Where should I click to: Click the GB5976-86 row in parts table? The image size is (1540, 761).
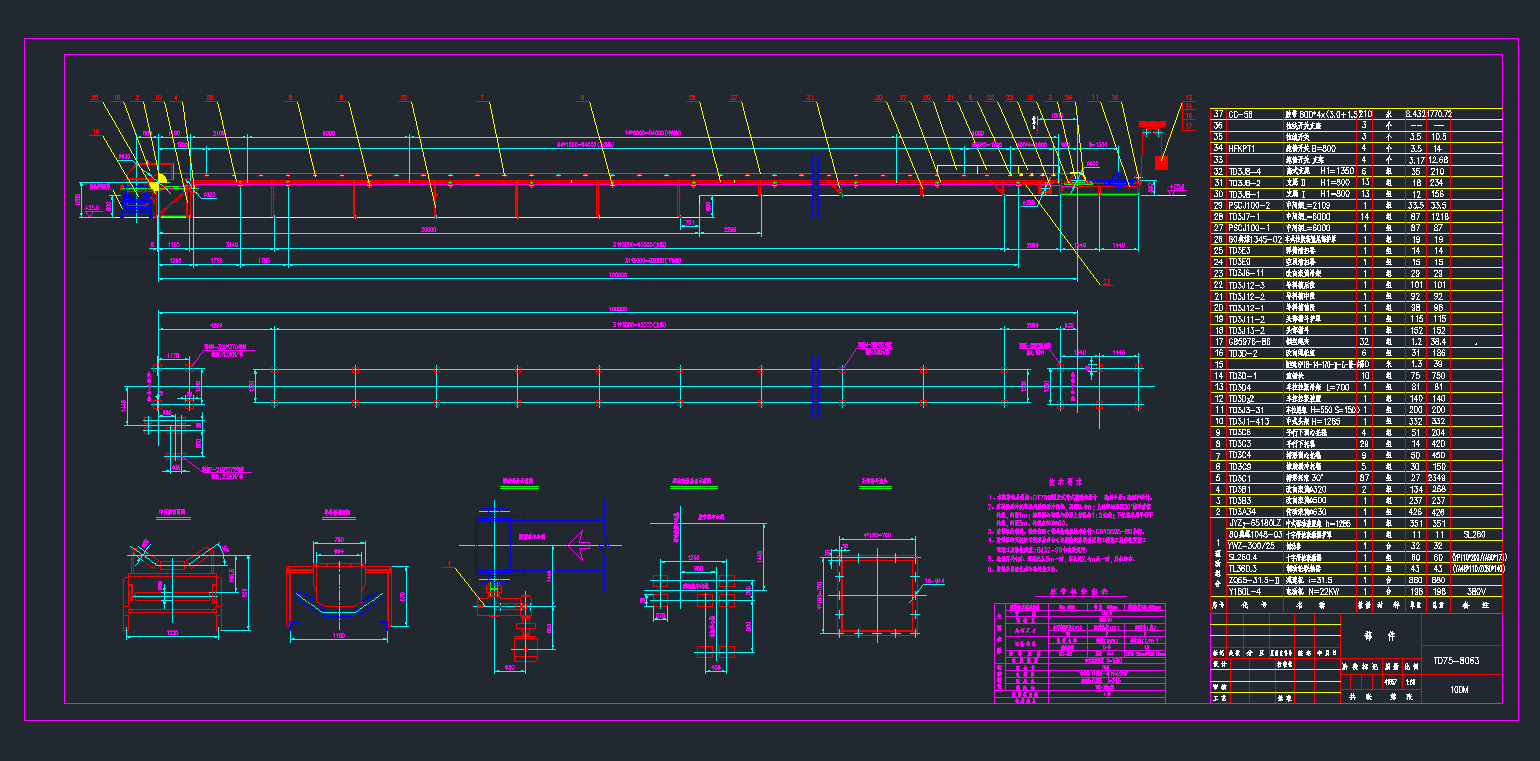coord(1248,342)
